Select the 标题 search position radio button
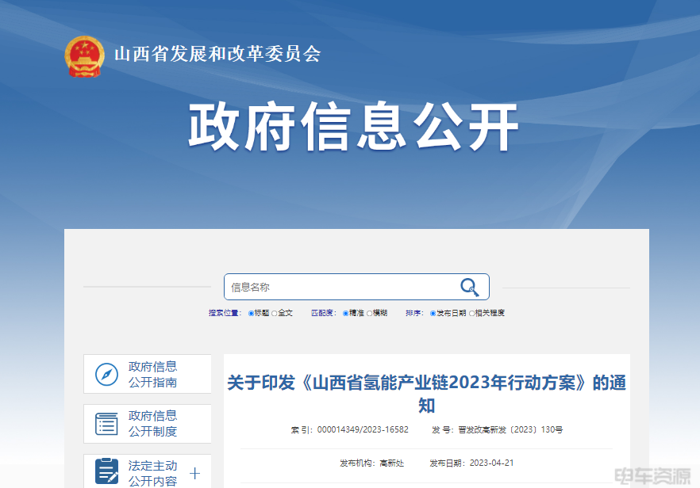 tap(252, 313)
